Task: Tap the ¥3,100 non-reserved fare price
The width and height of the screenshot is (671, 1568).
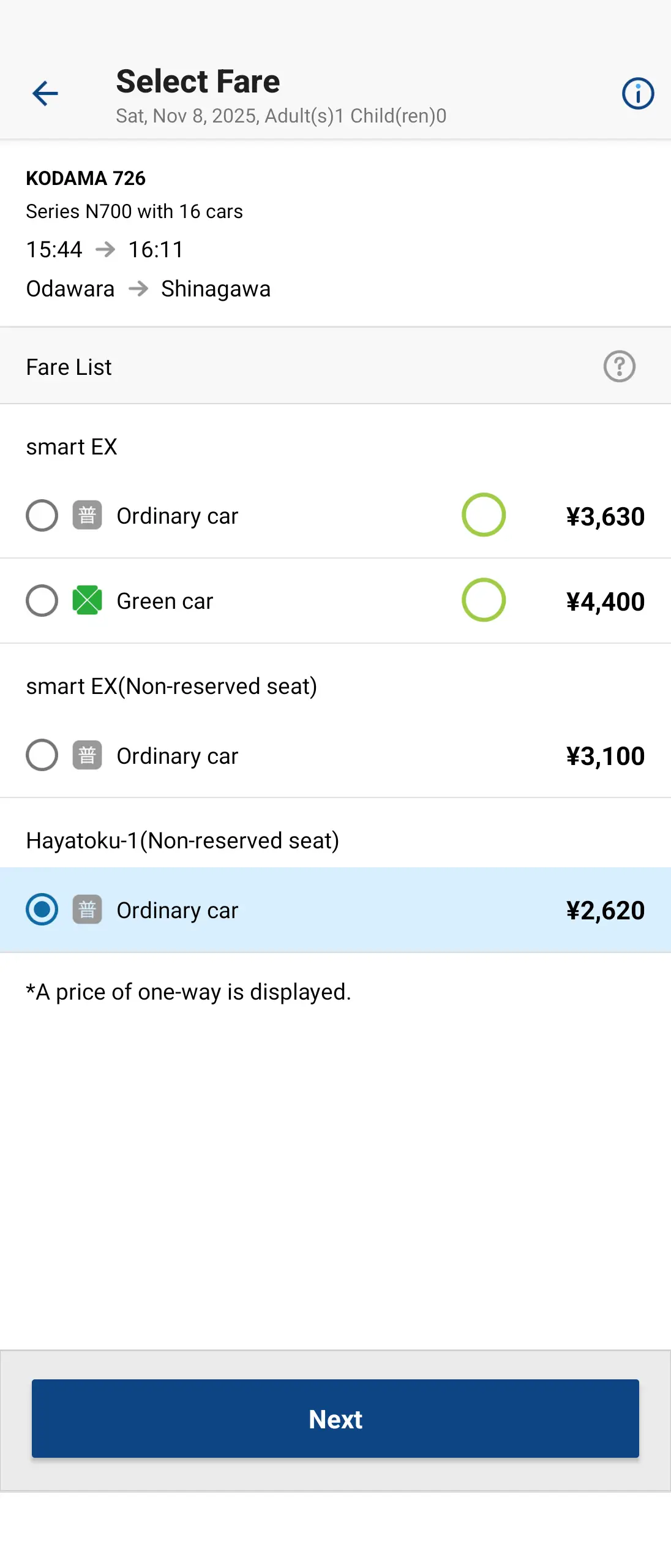Action: (x=605, y=756)
